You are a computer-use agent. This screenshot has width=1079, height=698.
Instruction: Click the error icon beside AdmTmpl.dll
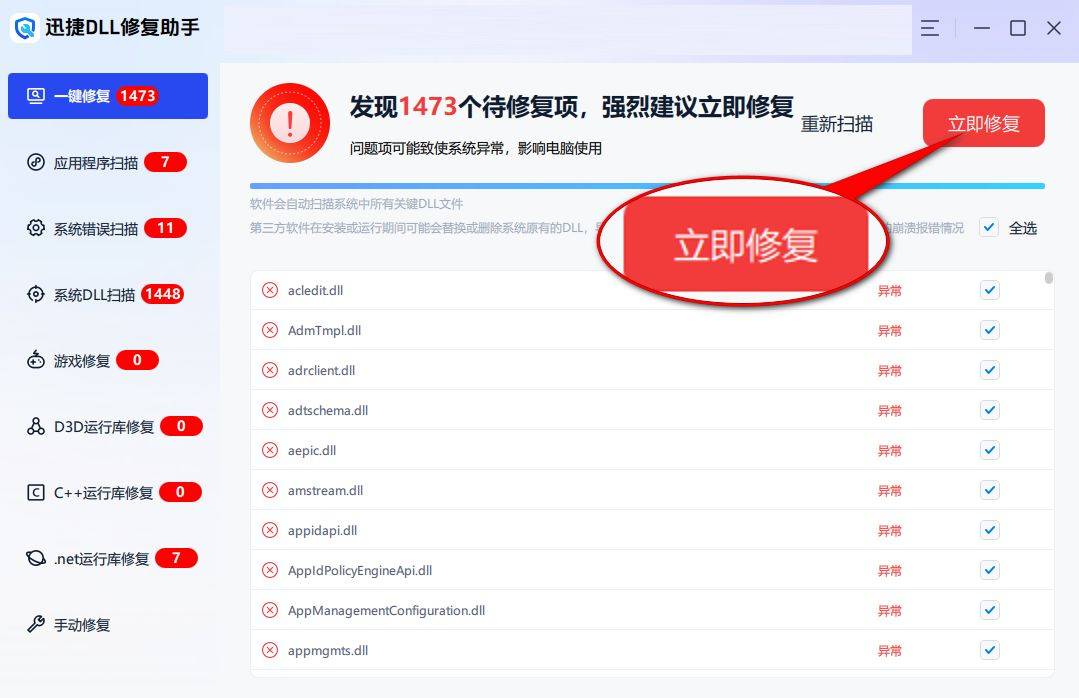click(x=270, y=330)
